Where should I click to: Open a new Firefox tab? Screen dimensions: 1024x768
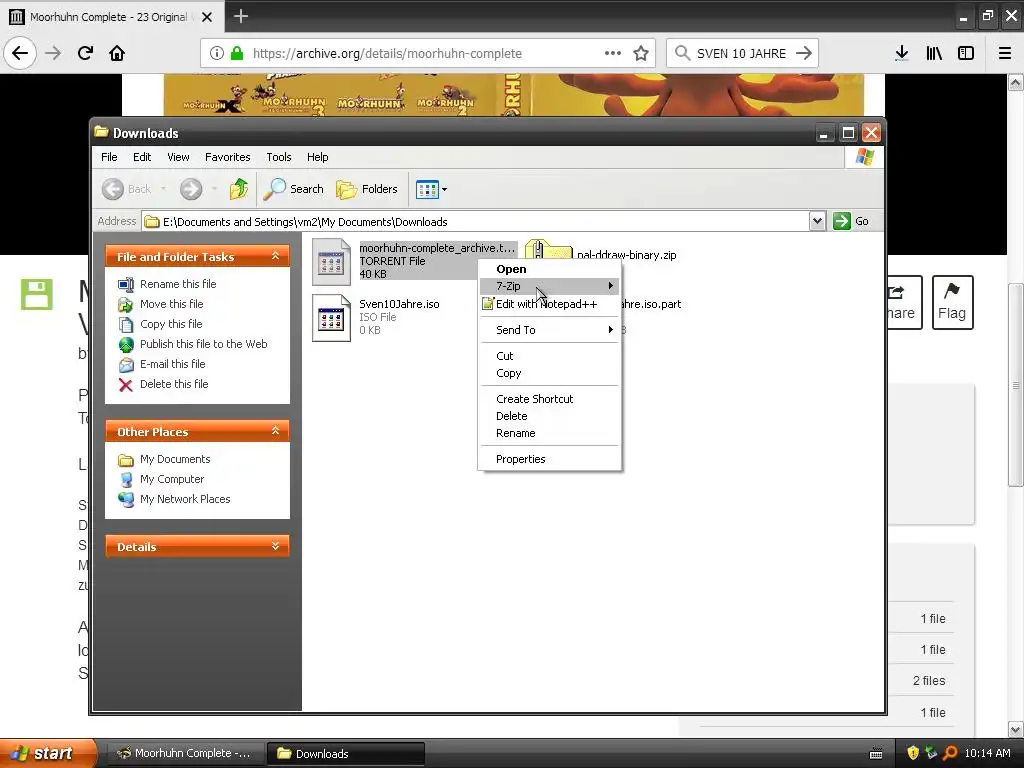click(x=241, y=16)
